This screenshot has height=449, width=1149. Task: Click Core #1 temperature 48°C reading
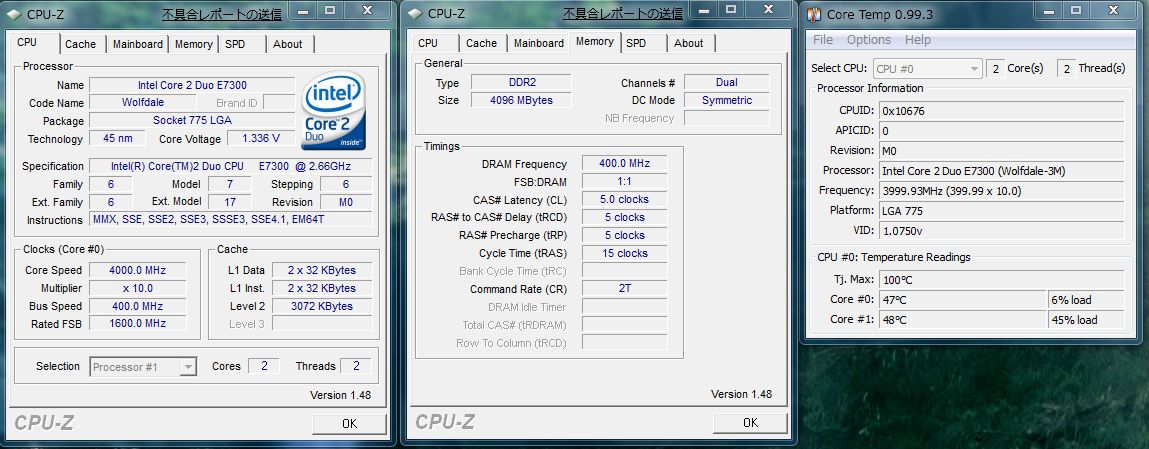pos(963,320)
